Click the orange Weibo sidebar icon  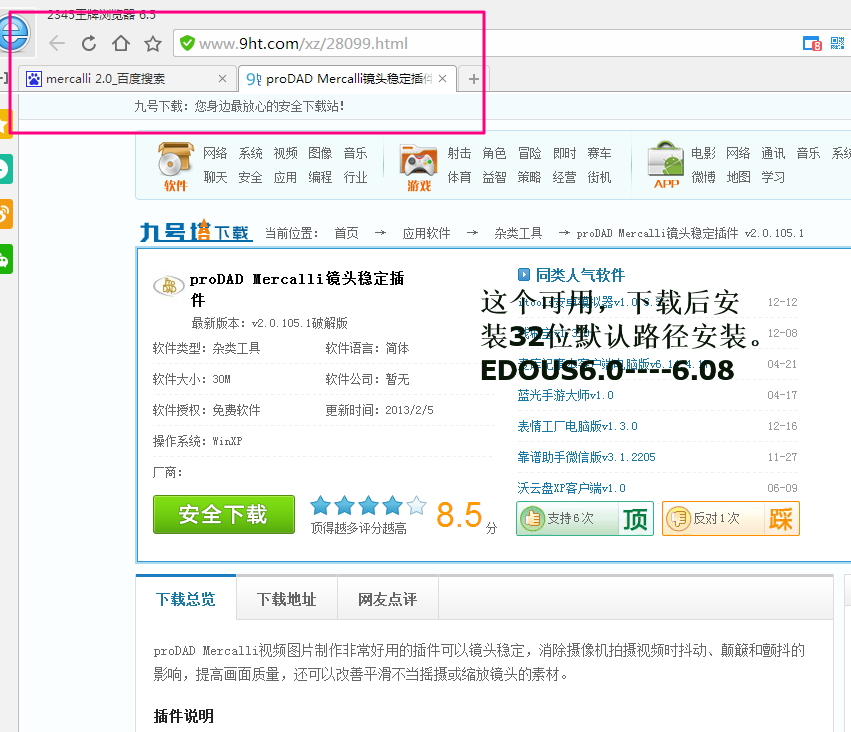[x=5, y=214]
